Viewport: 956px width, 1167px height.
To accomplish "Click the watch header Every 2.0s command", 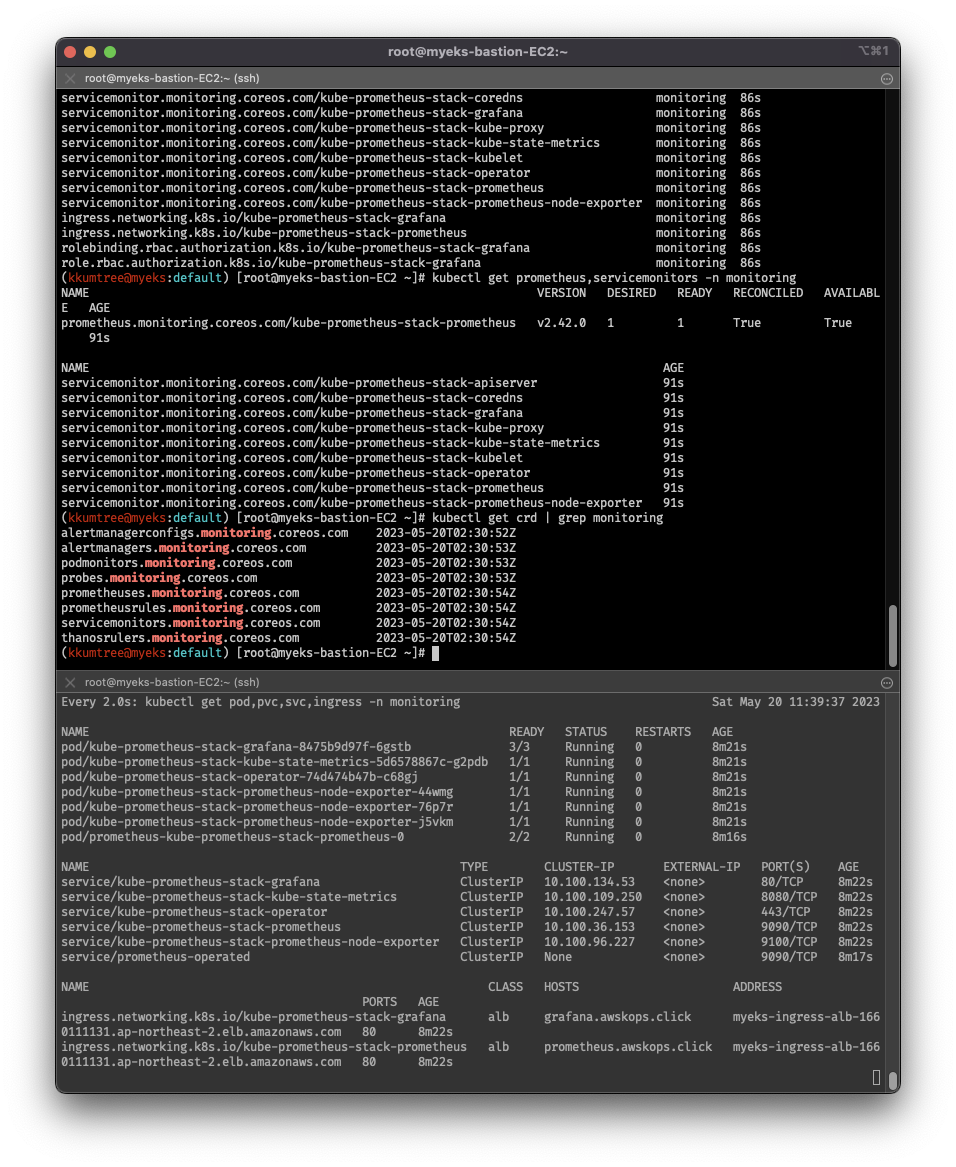I will tap(261, 702).
